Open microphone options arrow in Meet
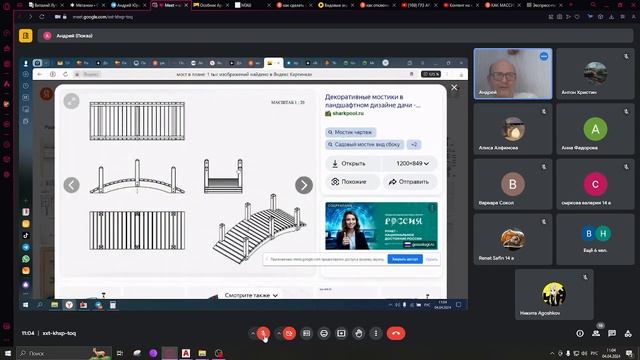640x360 pixels. pos(253,333)
